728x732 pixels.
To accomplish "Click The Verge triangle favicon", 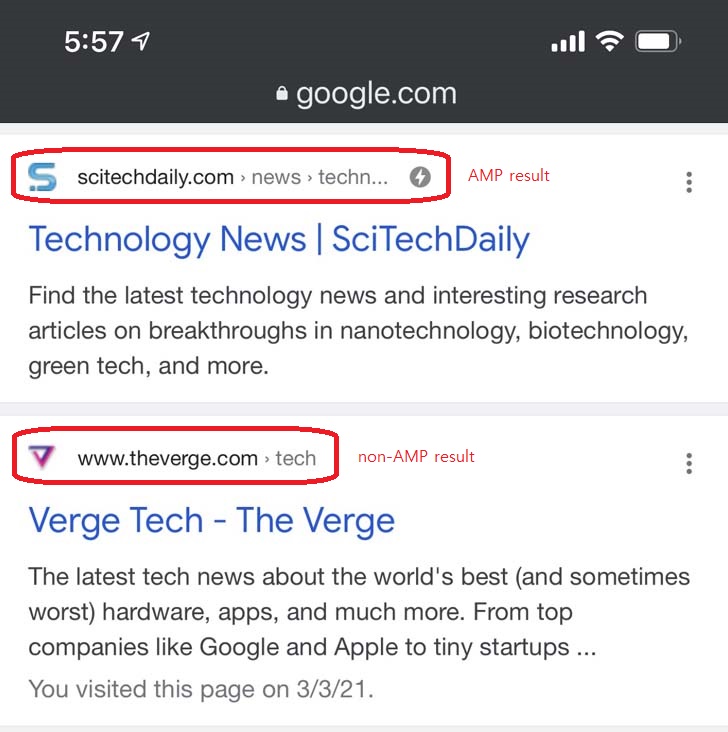I will 43,458.
